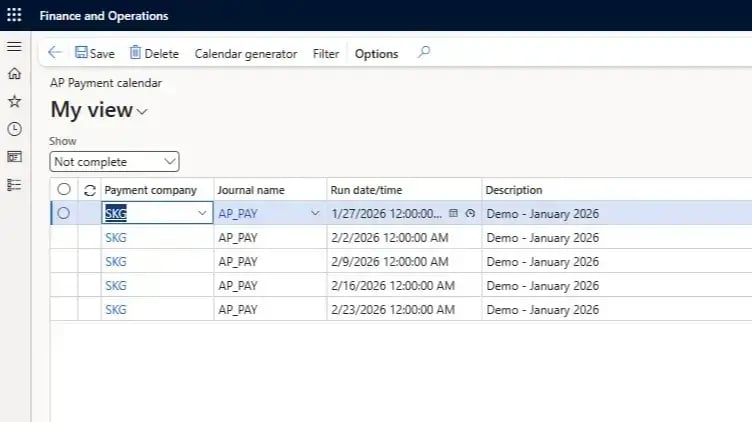Image resolution: width=752 pixels, height=422 pixels.
Task: Click the Description column header
Action: pos(514,190)
